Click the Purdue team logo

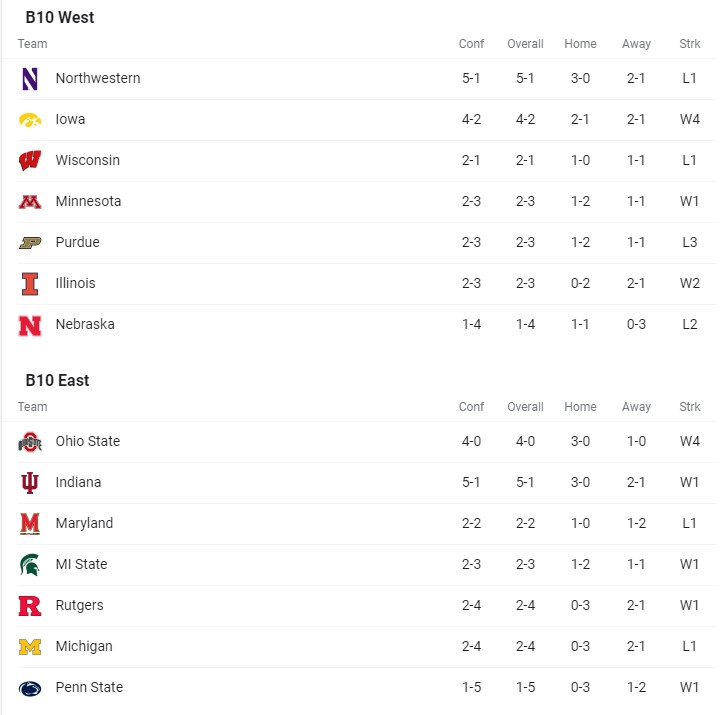point(30,243)
